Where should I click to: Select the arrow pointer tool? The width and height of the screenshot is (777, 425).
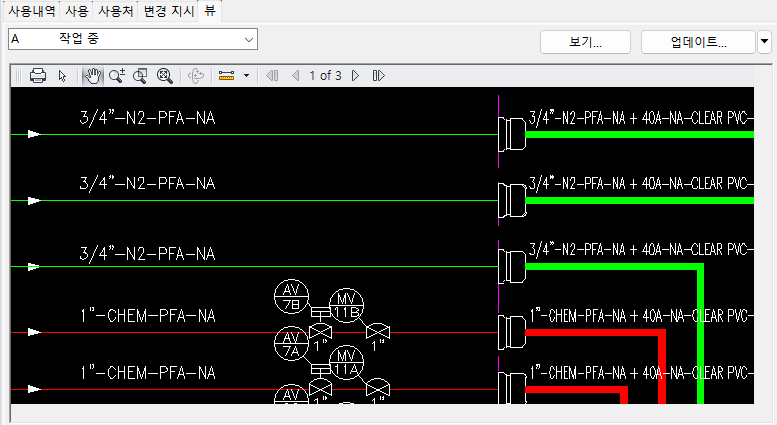(x=62, y=76)
